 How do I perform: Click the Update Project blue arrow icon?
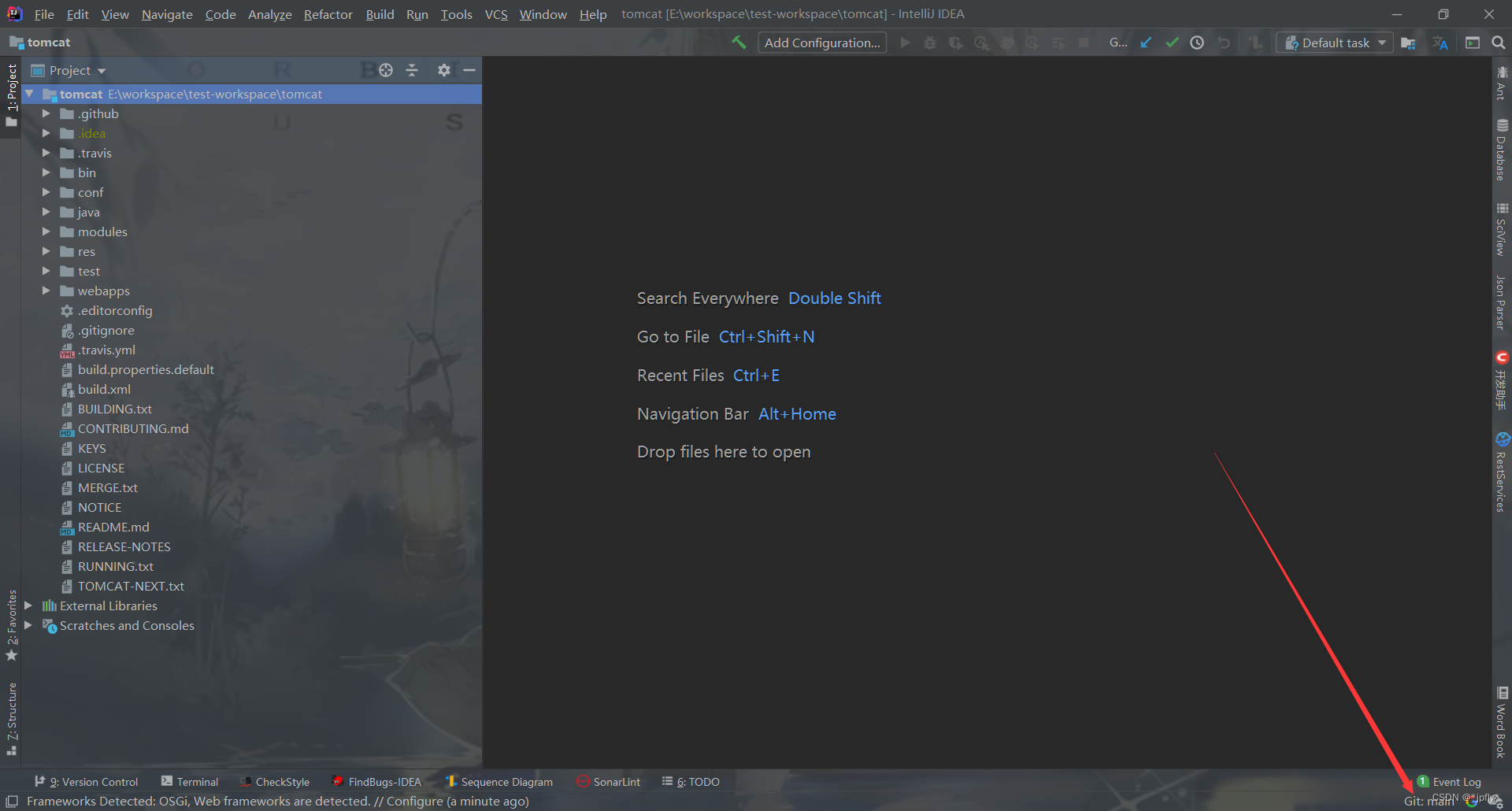1146,43
